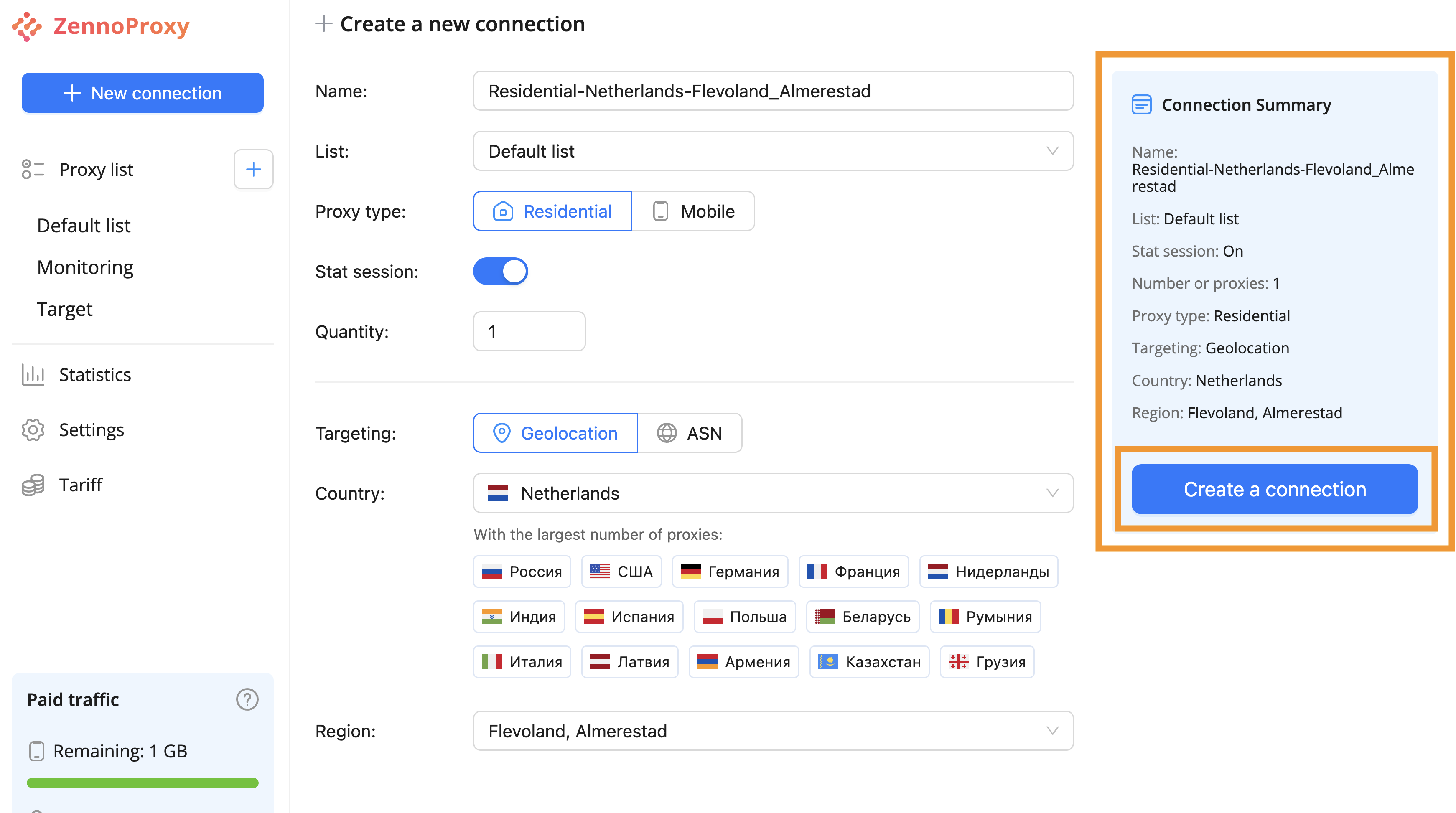
Task: Click the green remaining traffic progress bar
Action: [x=143, y=783]
